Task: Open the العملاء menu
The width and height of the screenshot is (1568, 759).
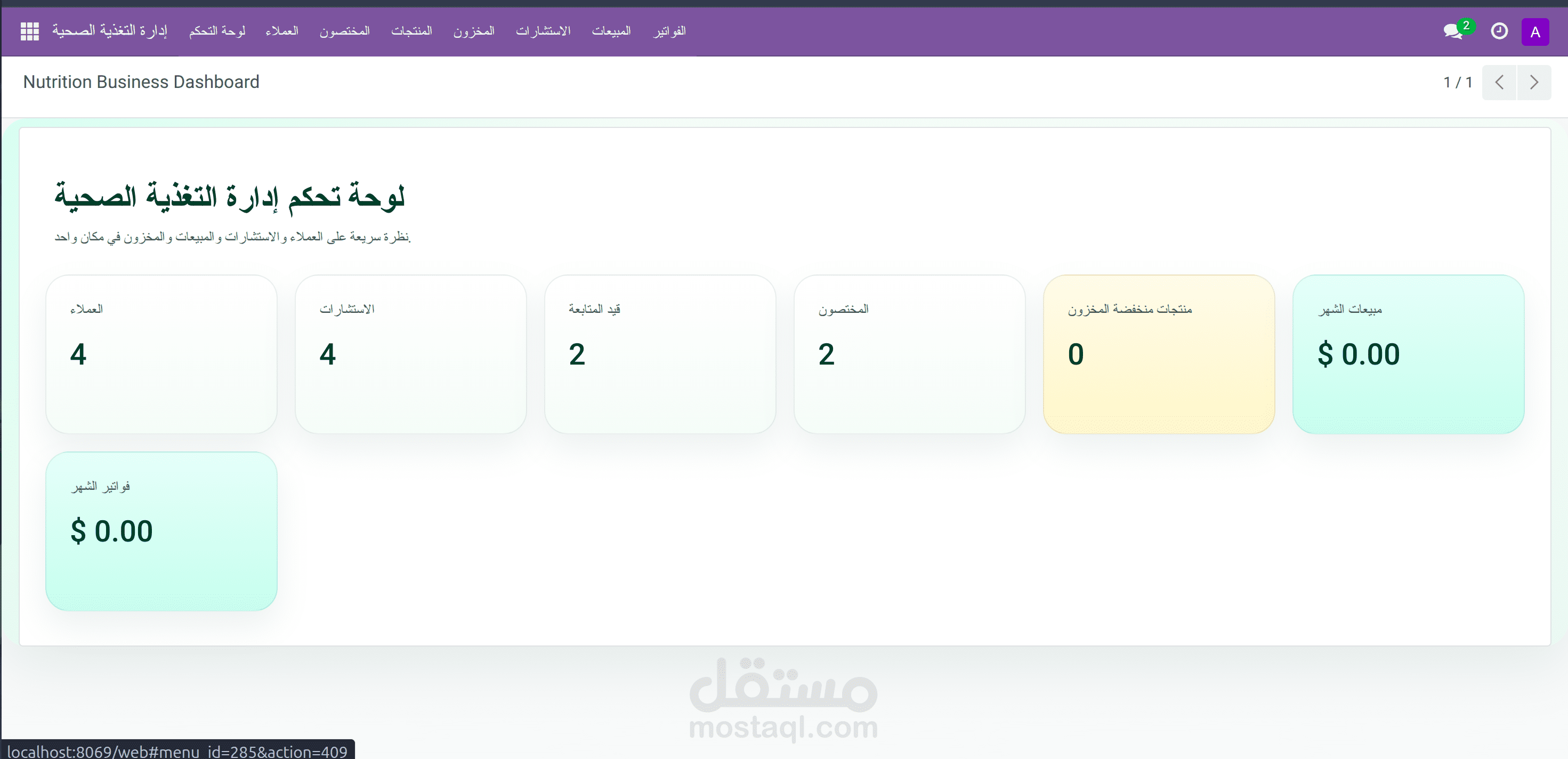Action: [x=282, y=31]
